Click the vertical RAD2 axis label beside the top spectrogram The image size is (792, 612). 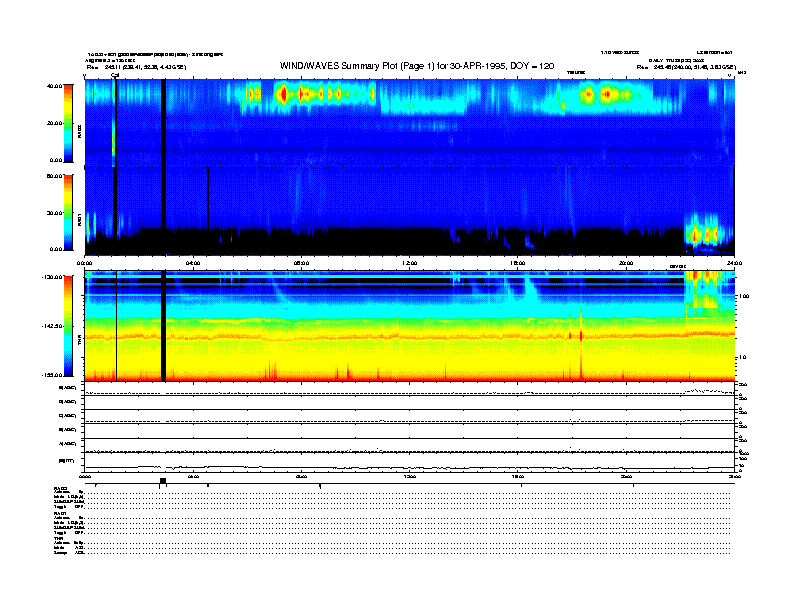79,133
